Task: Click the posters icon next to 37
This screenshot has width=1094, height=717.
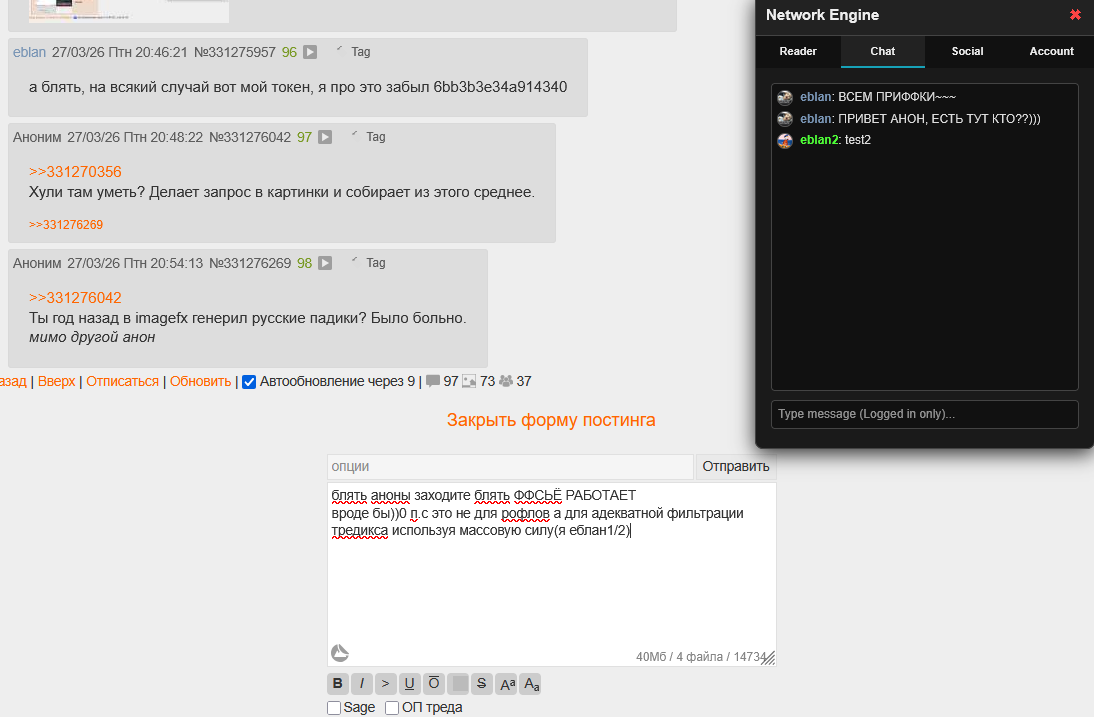Action: [507, 382]
